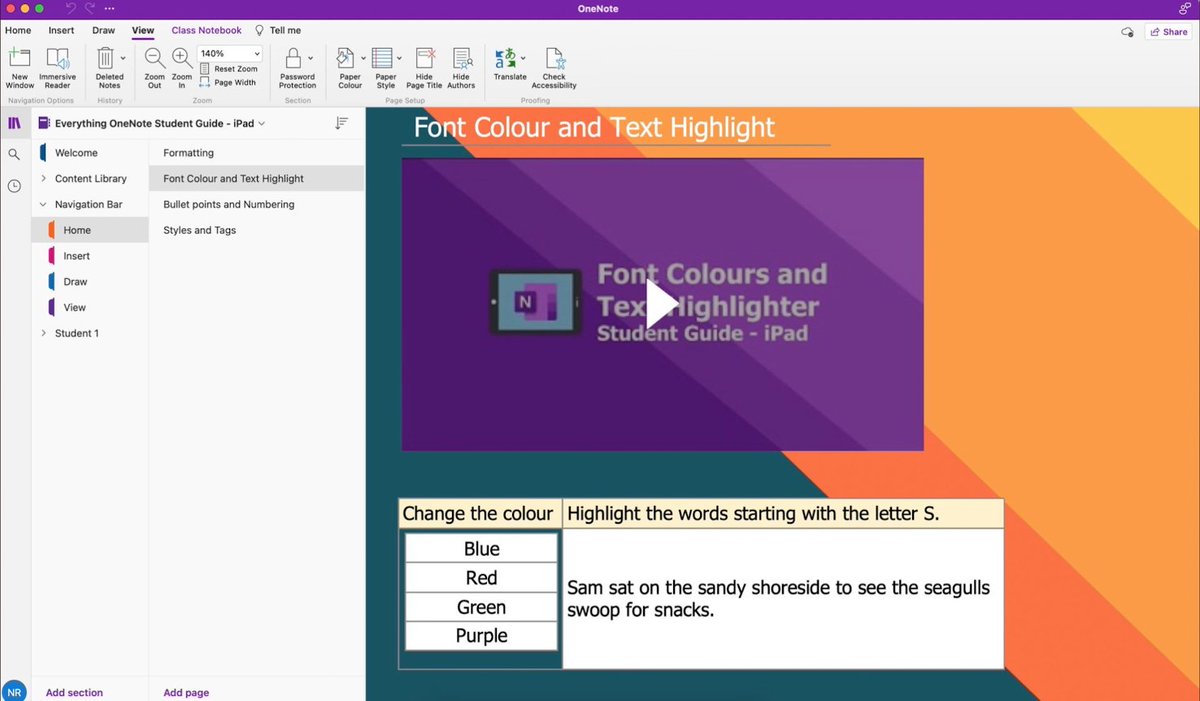Open the notebook name dropdown chevron

[262, 124]
